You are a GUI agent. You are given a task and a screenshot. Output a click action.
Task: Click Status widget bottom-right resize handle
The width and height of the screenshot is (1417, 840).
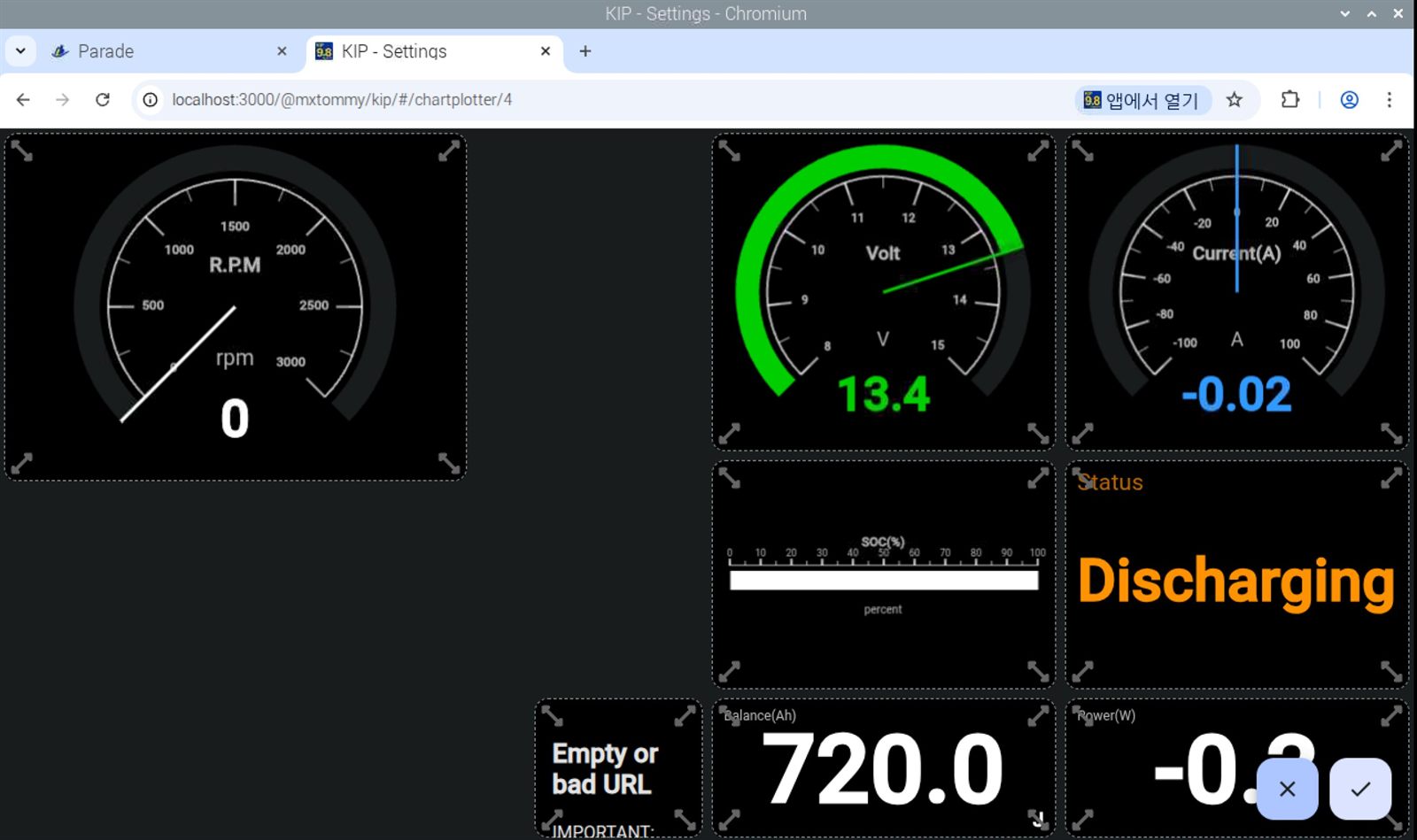[1390, 671]
